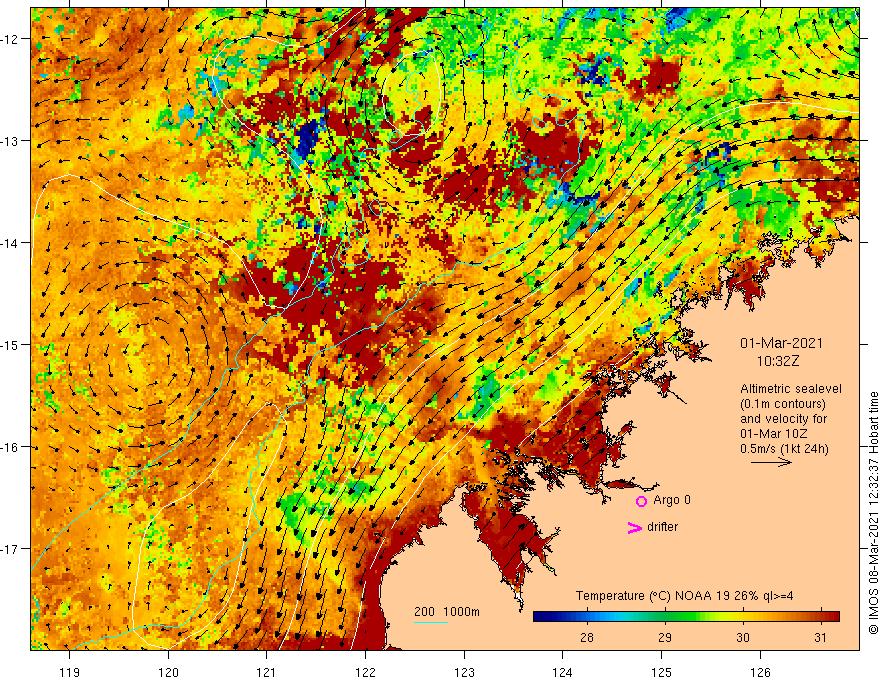Viewport: 880px width, 680px height.
Task: Click the magenta drifter arrowhead legend marker
Action: tap(634, 527)
